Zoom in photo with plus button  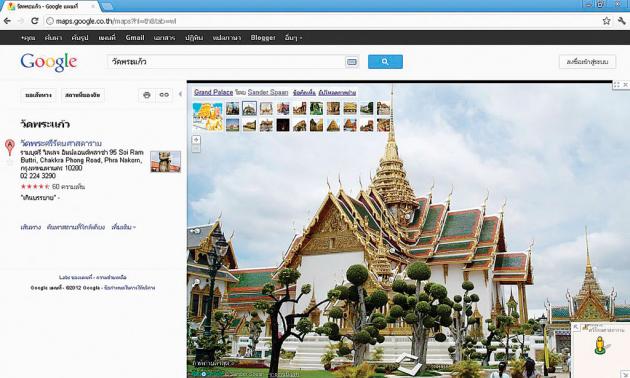coord(196,140)
